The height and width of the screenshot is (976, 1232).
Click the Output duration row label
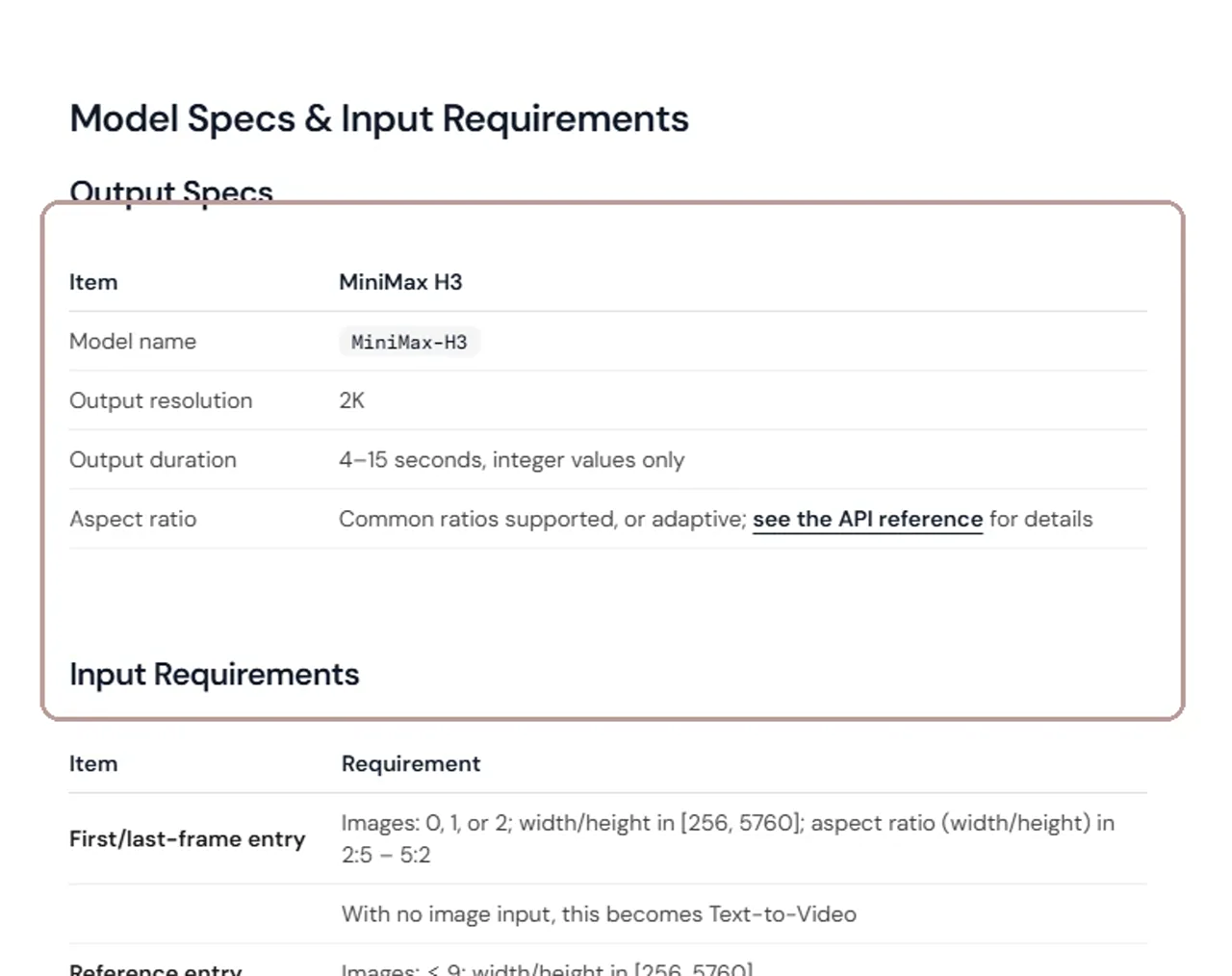(x=153, y=460)
